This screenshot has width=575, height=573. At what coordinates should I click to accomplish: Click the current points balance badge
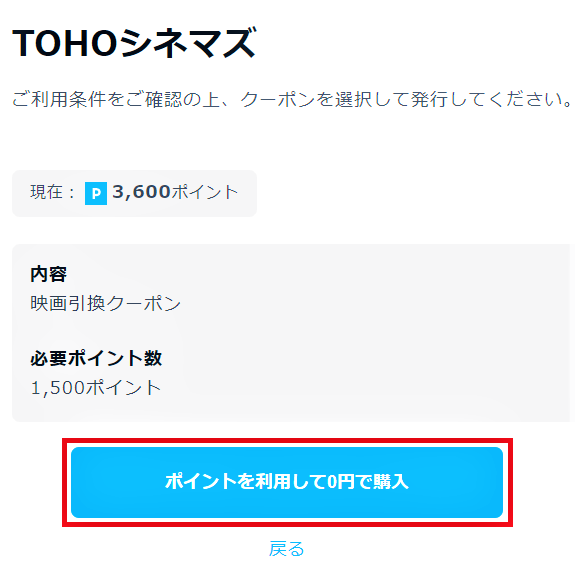pos(134,193)
